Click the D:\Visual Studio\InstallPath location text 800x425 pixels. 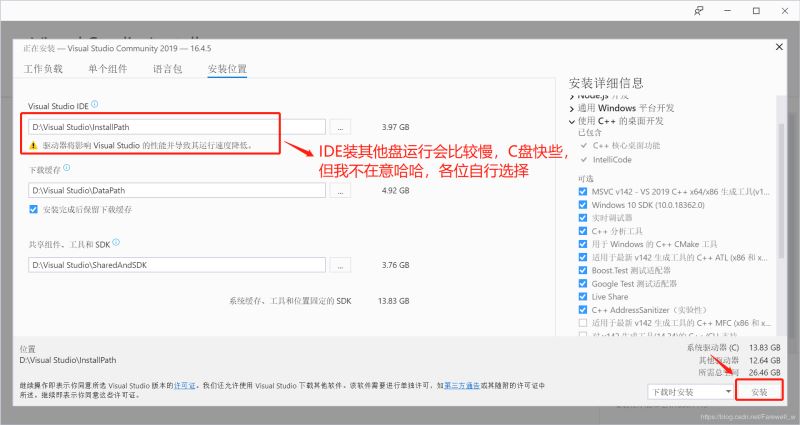click(68, 360)
